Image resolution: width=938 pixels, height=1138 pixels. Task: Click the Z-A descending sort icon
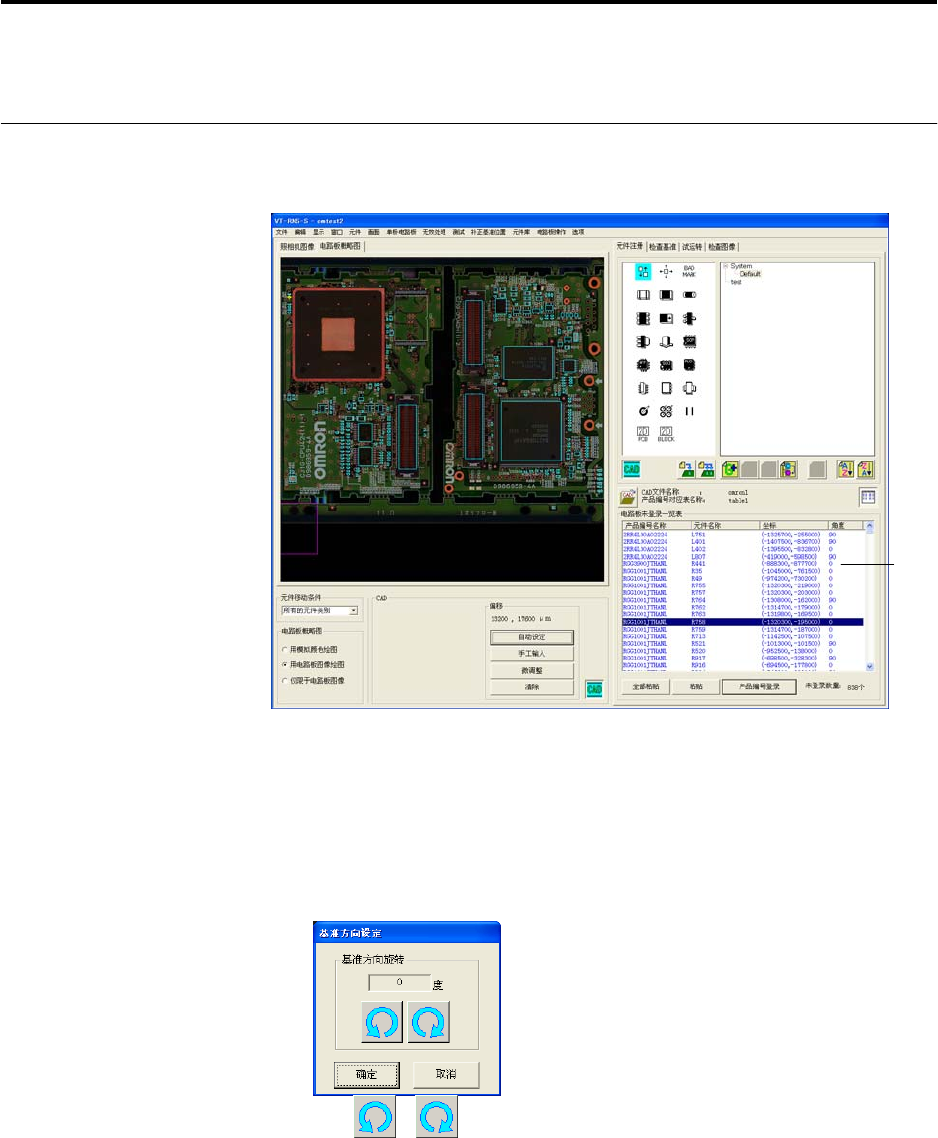point(866,467)
